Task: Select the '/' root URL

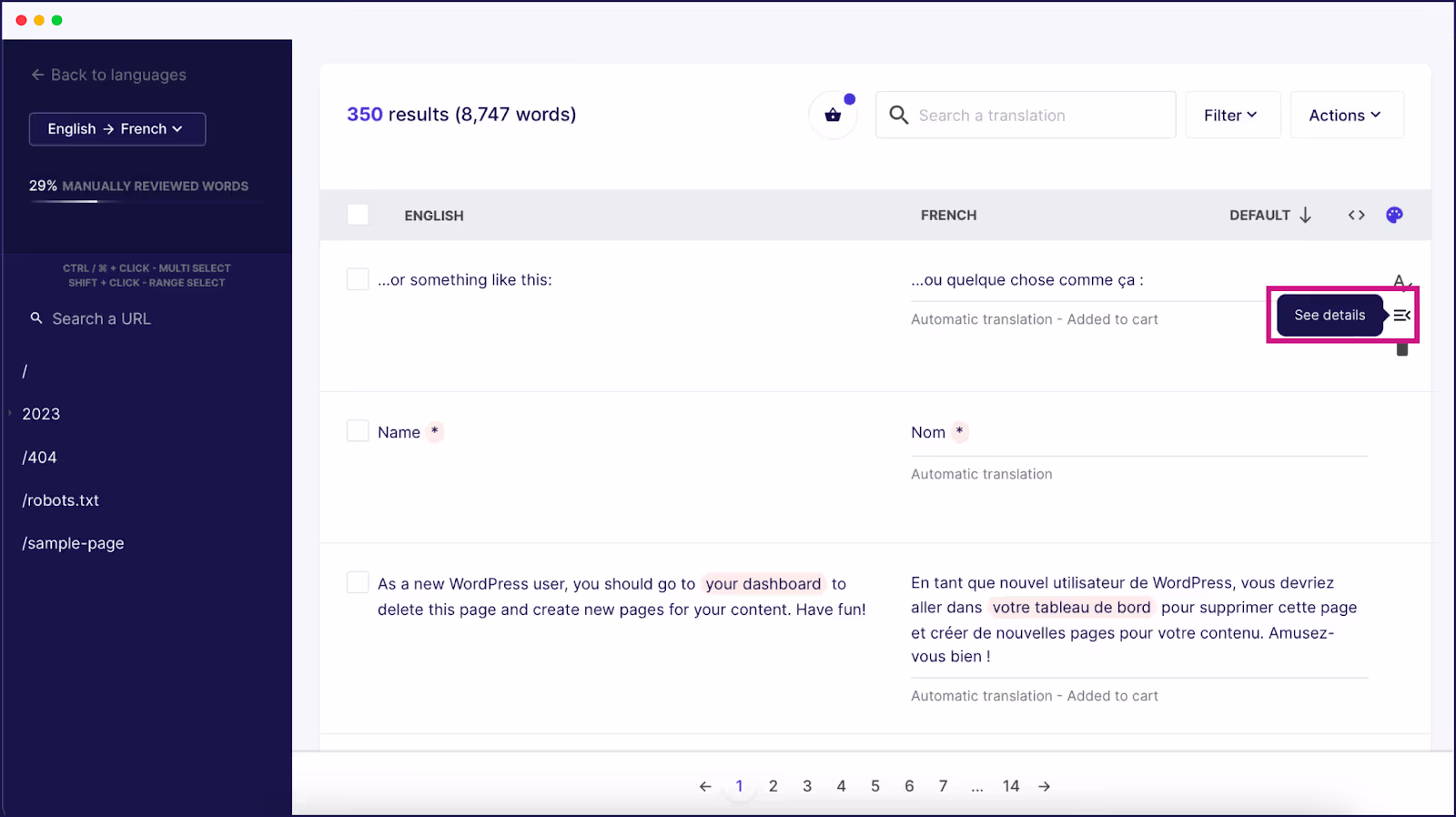Action: tap(25, 371)
